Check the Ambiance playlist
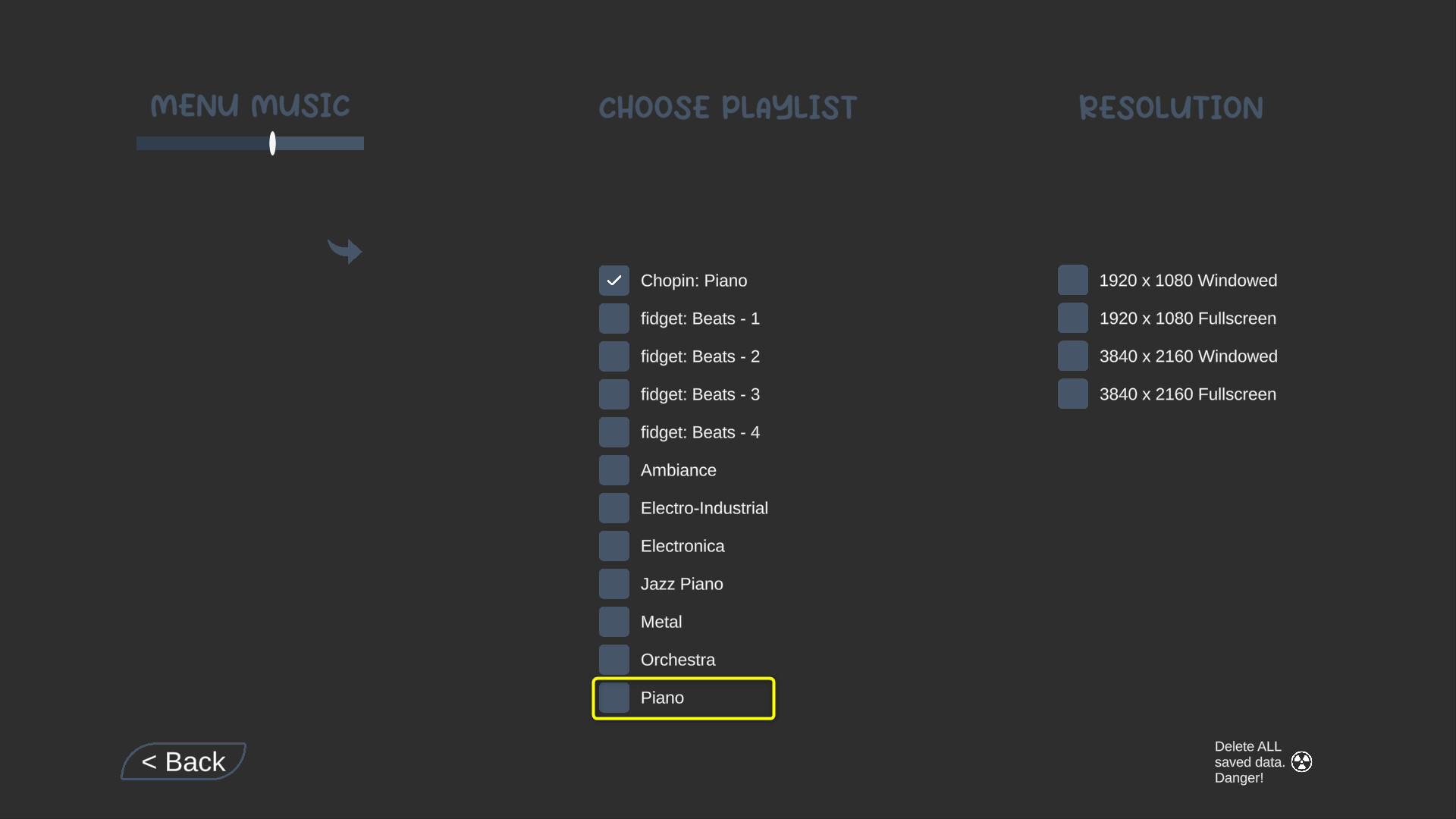This screenshot has height=819, width=1456. tap(614, 469)
